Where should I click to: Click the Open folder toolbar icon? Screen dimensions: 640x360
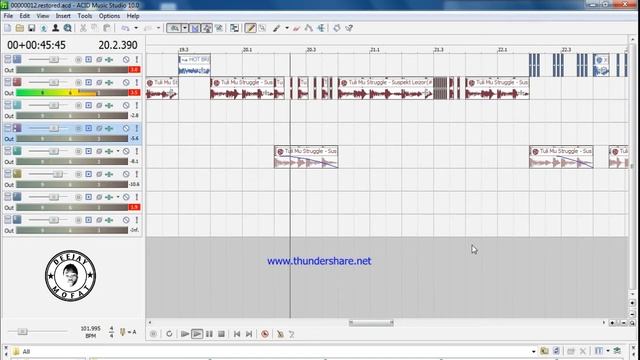pos(20,28)
